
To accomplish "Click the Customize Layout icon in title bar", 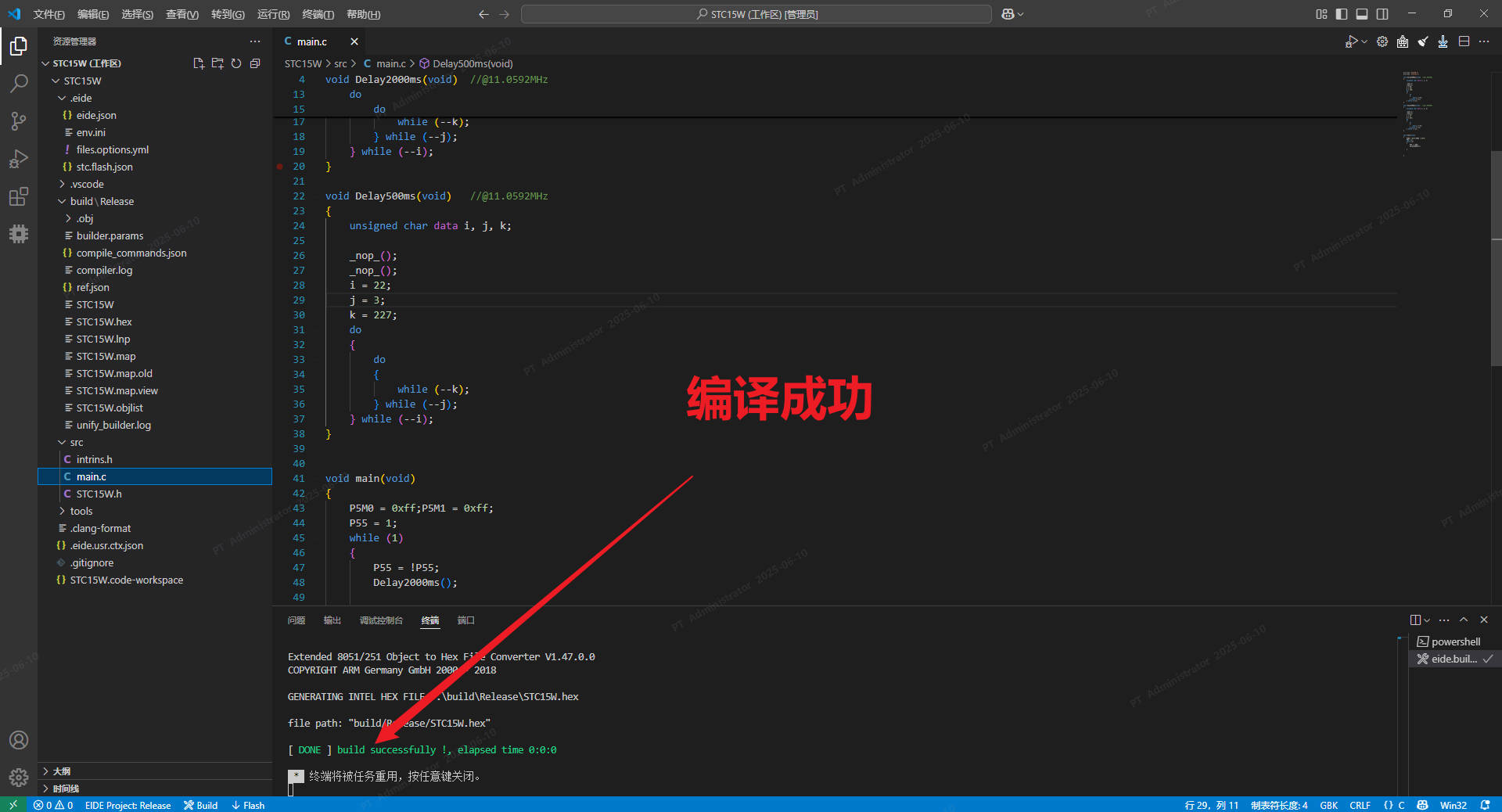I will click(1321, 14).
